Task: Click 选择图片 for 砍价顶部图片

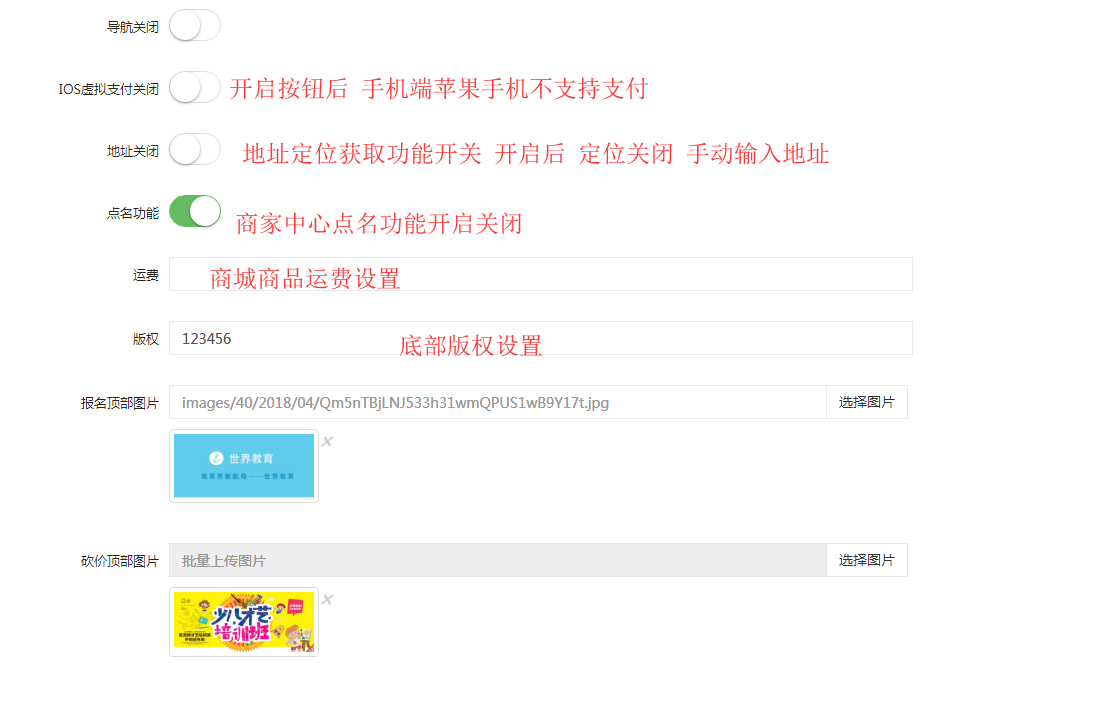Action: [x=867, y=560]
